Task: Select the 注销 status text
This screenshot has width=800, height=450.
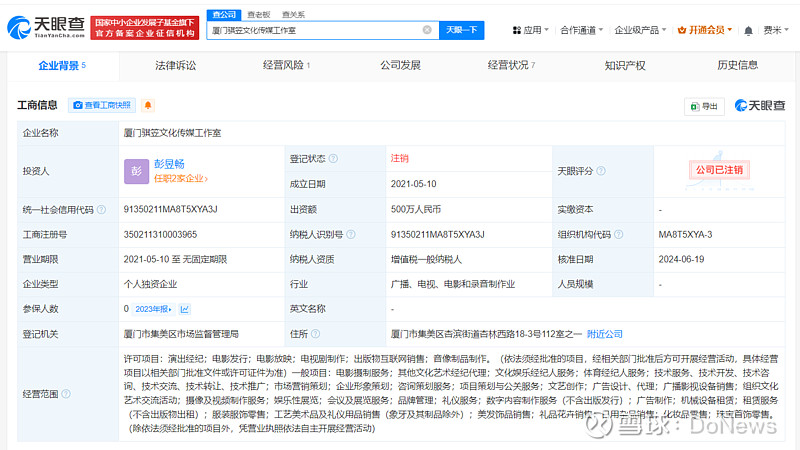Action: point(399,159)
